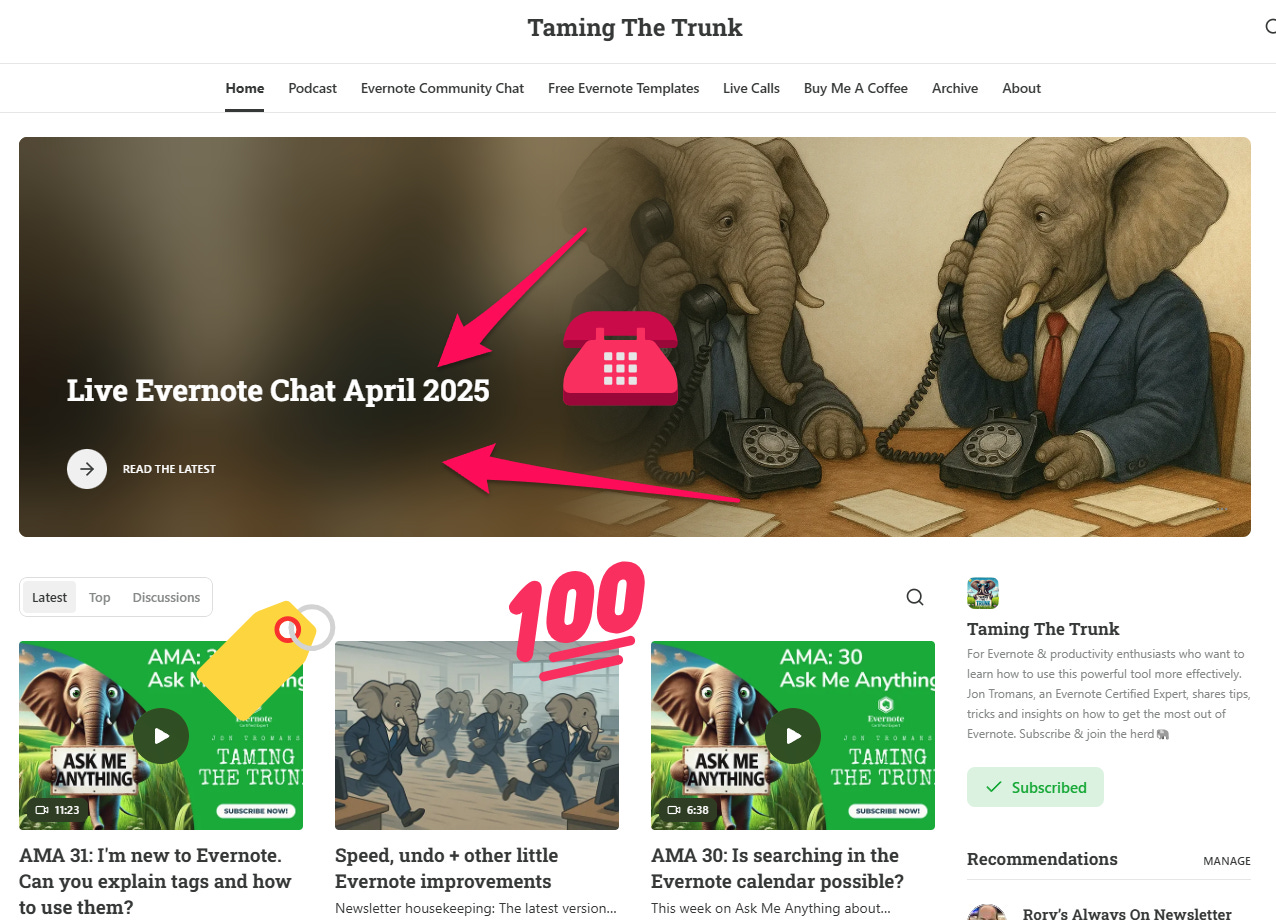The image size is (1276, 920).
Task: Click the Manage recommendations link
Action: coord(1227,860)
